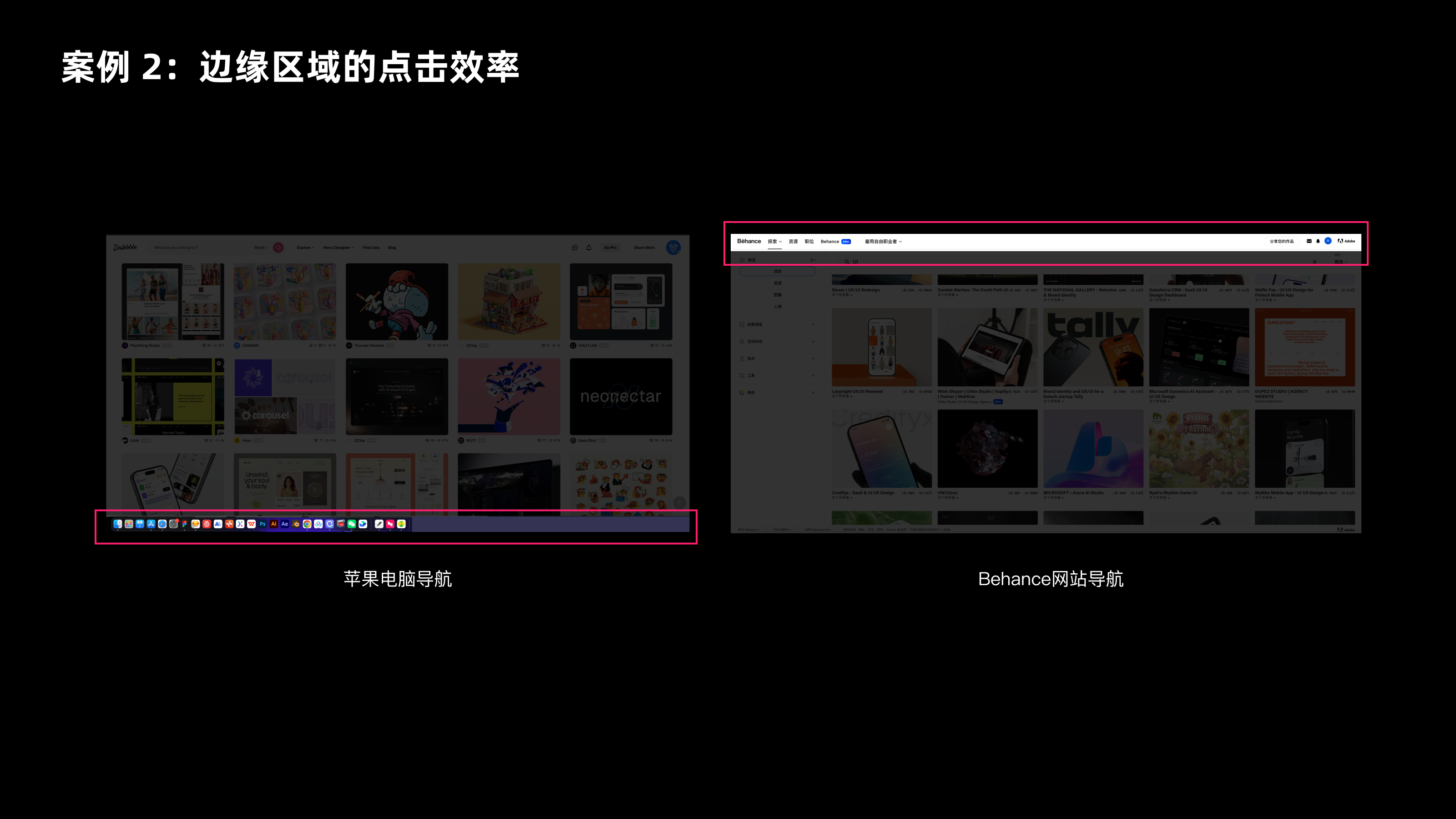The image size is (1456, 819).
Task: Open the Behance 职位 tab
Action: [809, 242]
